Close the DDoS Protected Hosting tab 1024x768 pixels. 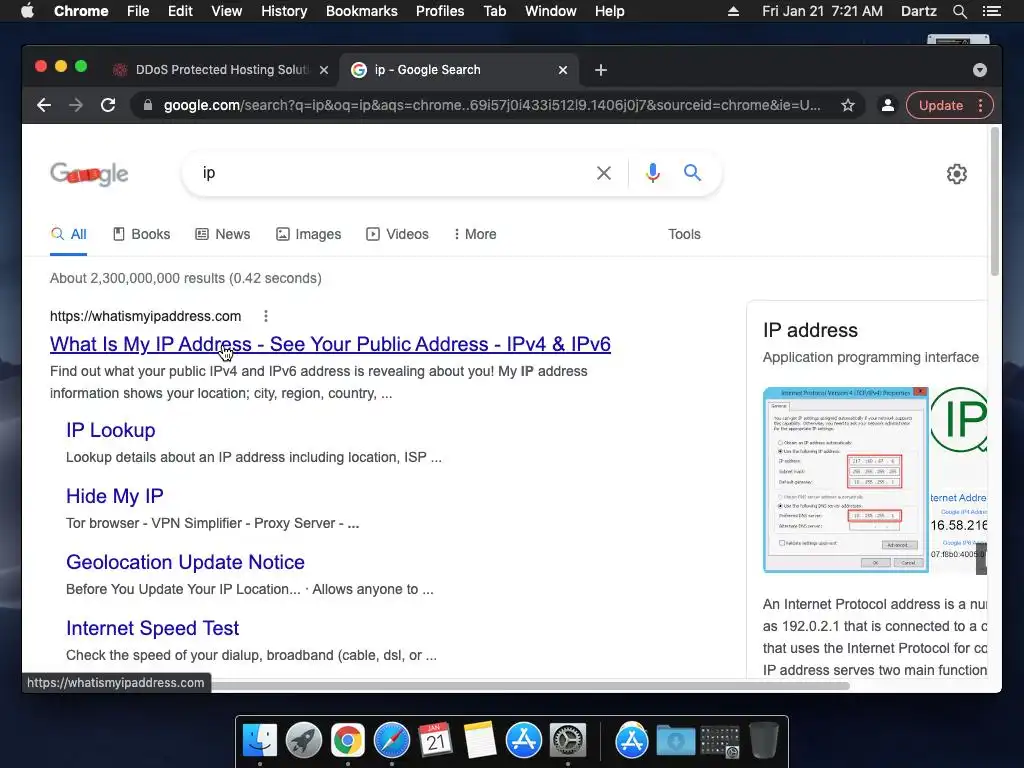pyautogui.click(x=324, y=70)
